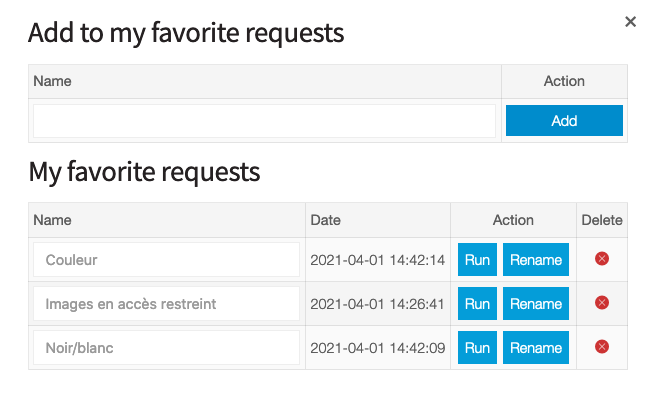
Task: Rename the Images en accès restreint request
Action: 535,304
